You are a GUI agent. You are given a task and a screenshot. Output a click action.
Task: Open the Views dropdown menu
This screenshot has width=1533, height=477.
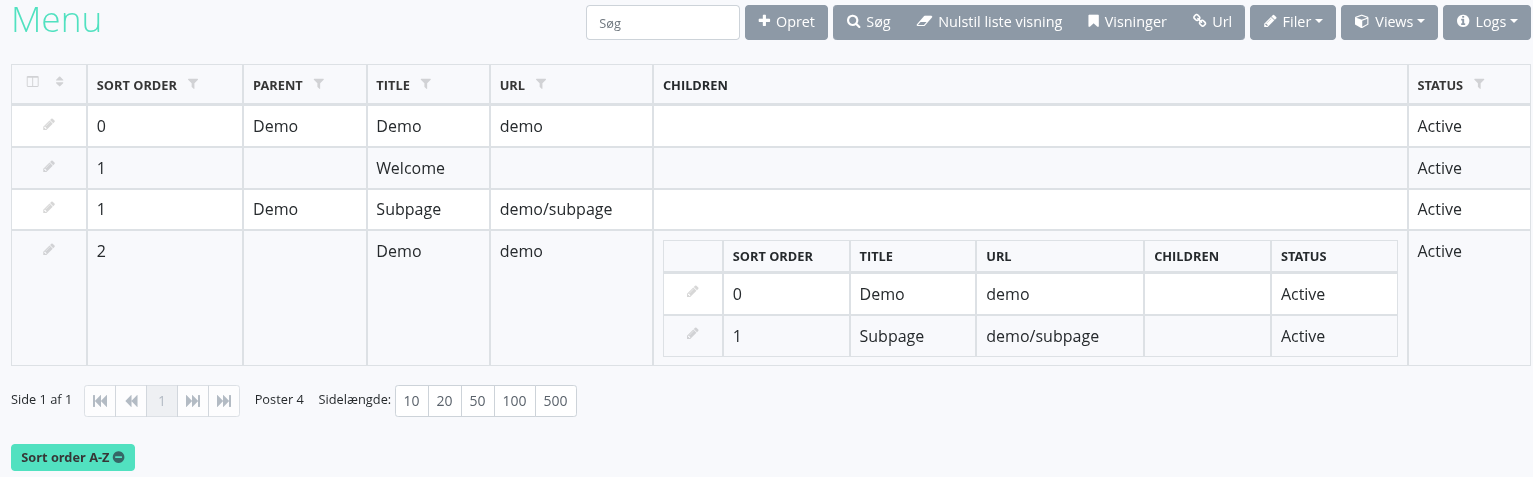point(1389,22)
